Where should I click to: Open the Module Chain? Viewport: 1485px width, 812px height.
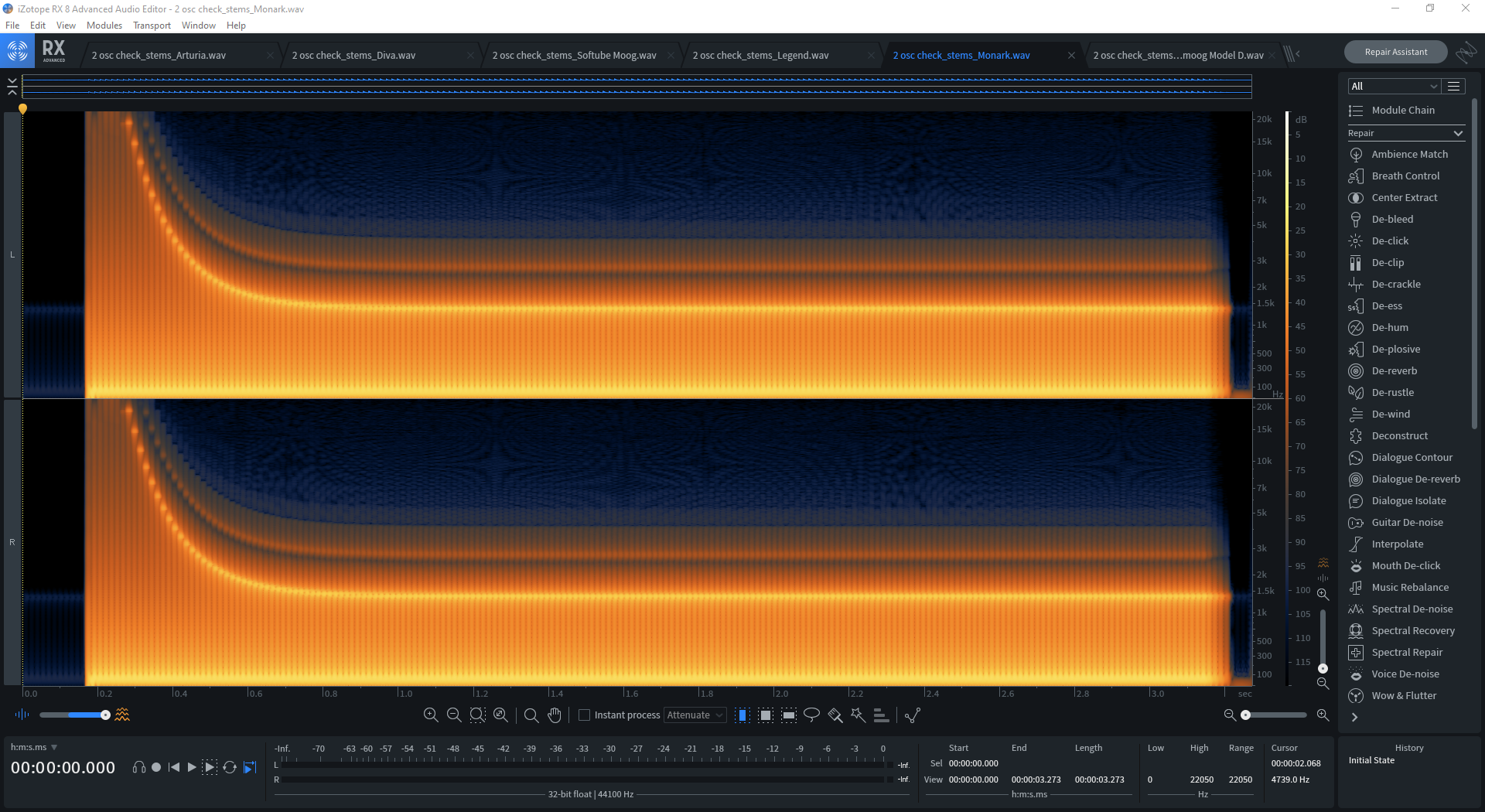pos(1392,111)
